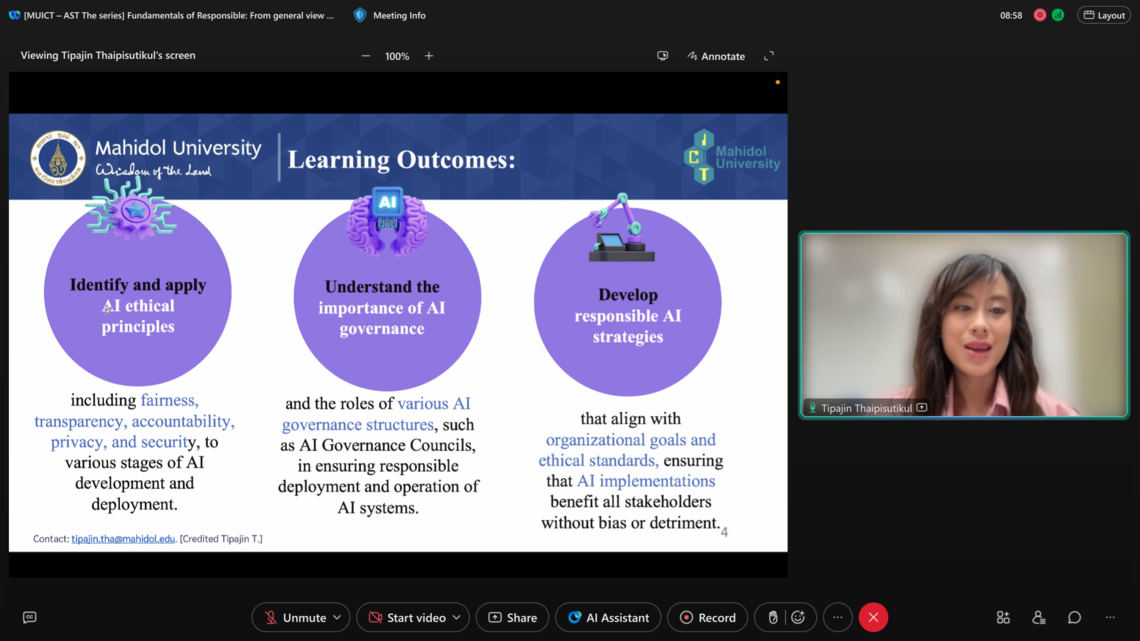Screen dimensions: 1140x641
Task: Open reactions emoji picker
Action: coord(798,618)
